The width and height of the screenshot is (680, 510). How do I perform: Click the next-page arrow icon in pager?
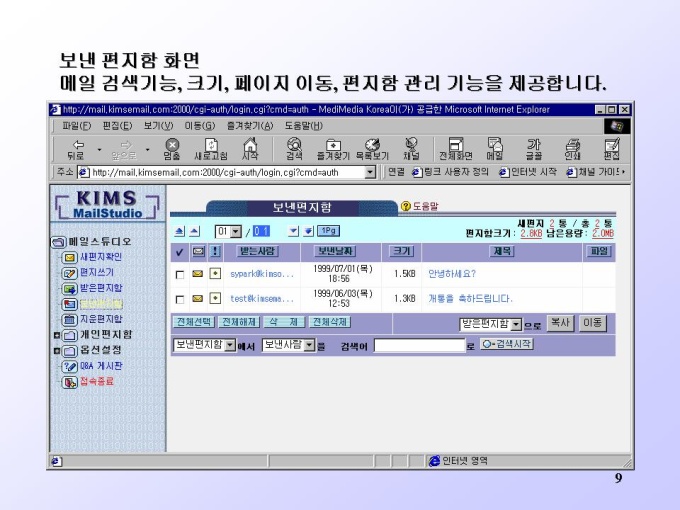click(294, 232)
